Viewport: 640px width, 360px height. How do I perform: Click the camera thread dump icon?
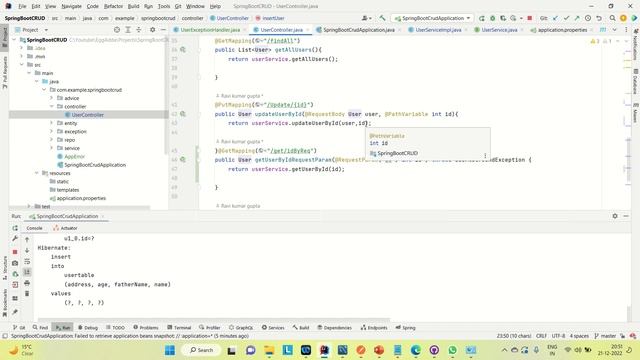click(15, 263)
